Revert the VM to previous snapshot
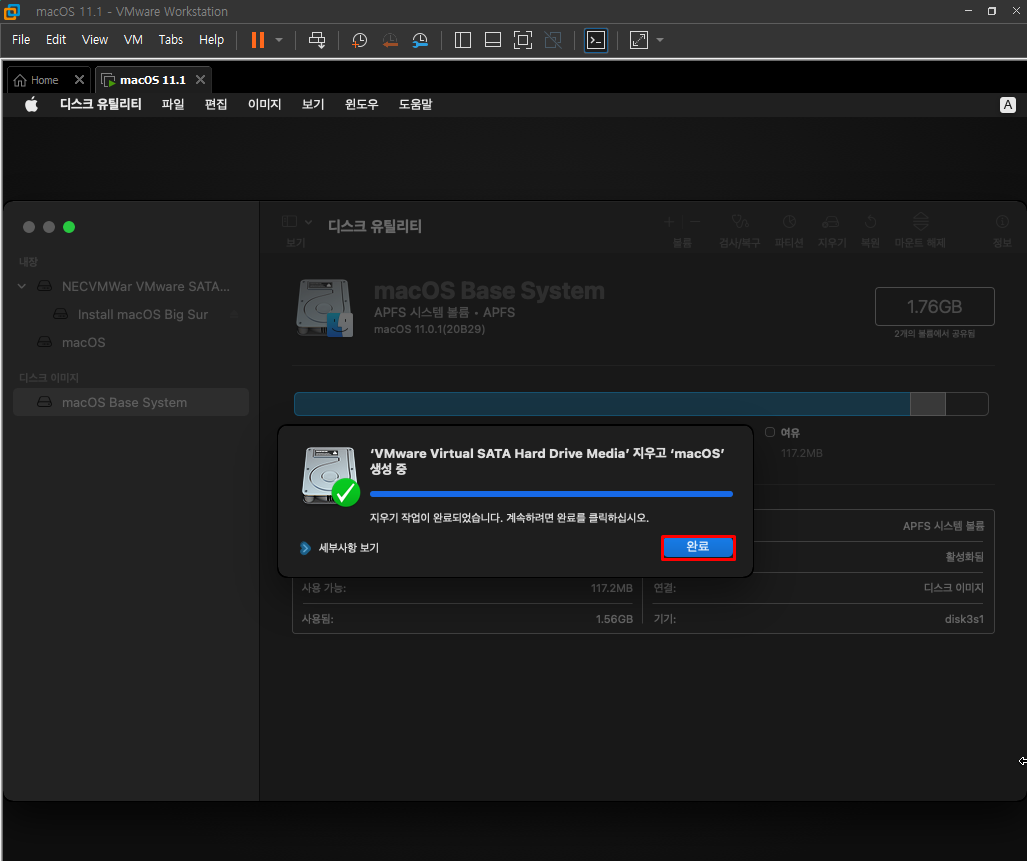 (x=390, y=40)
